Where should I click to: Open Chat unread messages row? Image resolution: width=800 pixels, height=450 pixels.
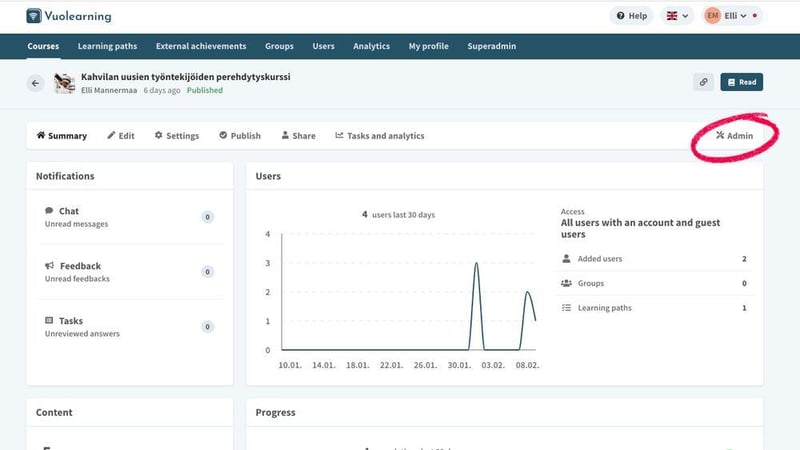tap(130, 217)
